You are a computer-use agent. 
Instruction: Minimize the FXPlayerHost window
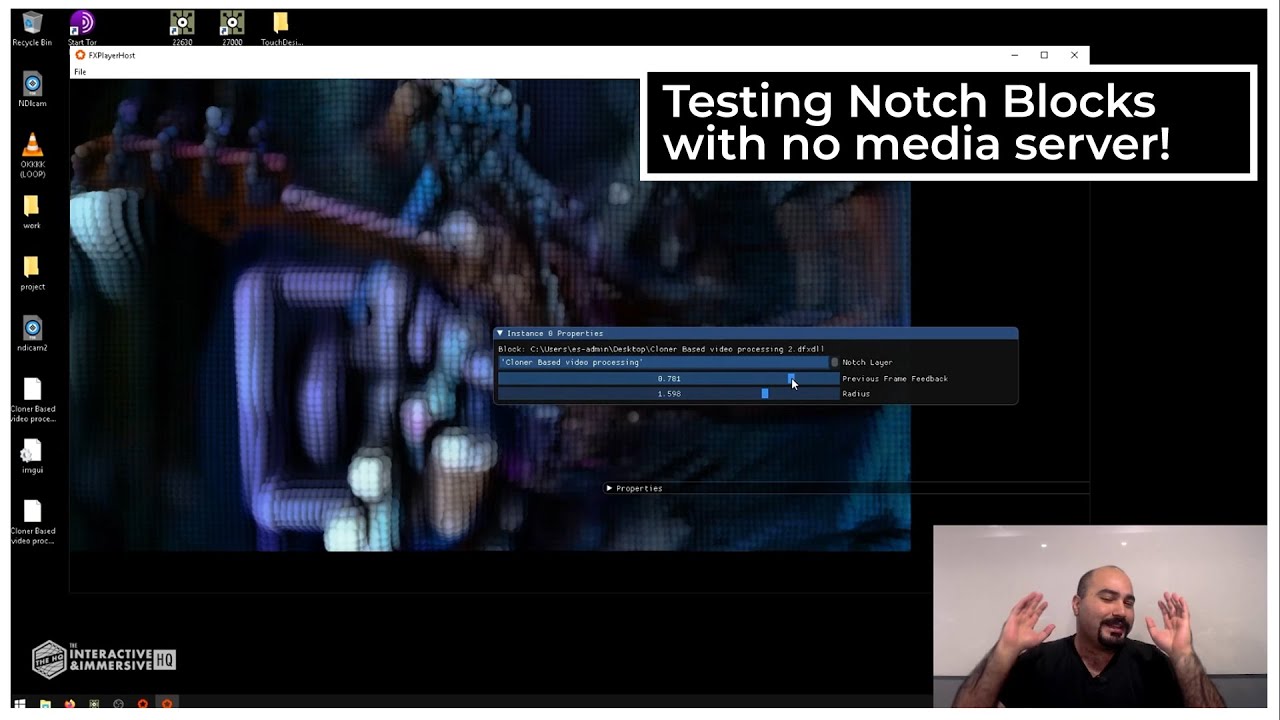click(x=1014, y=55)
